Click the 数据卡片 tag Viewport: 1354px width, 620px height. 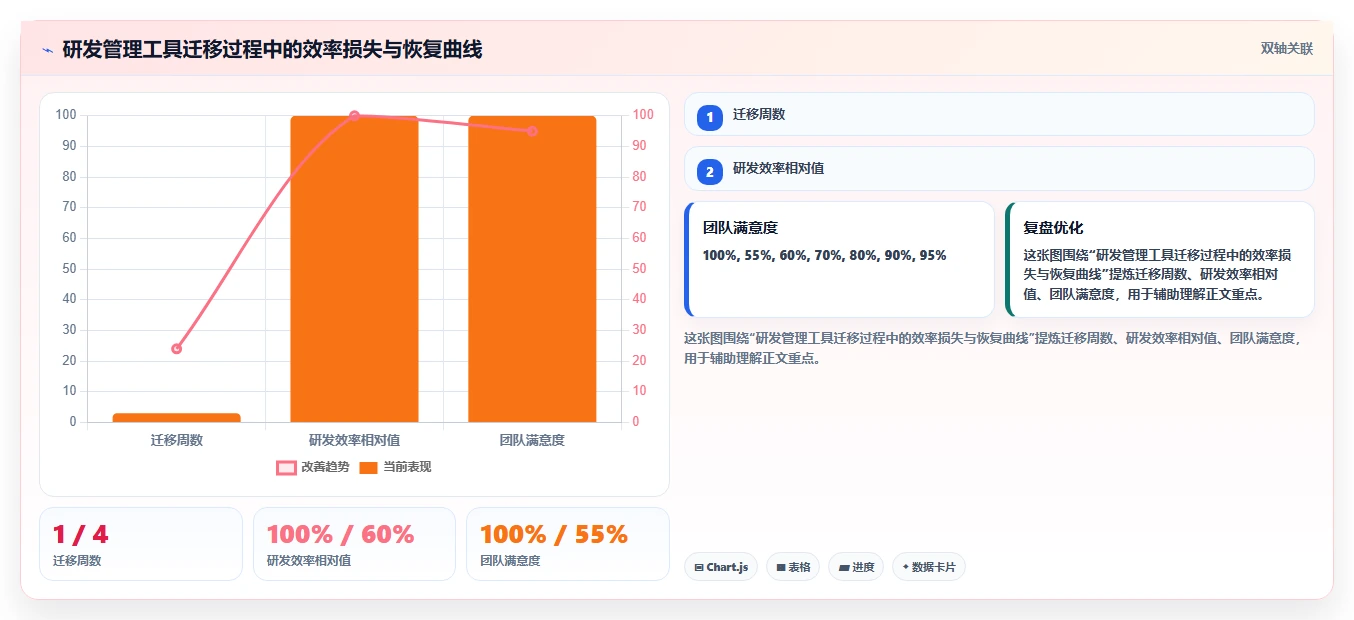pos(929,567)
